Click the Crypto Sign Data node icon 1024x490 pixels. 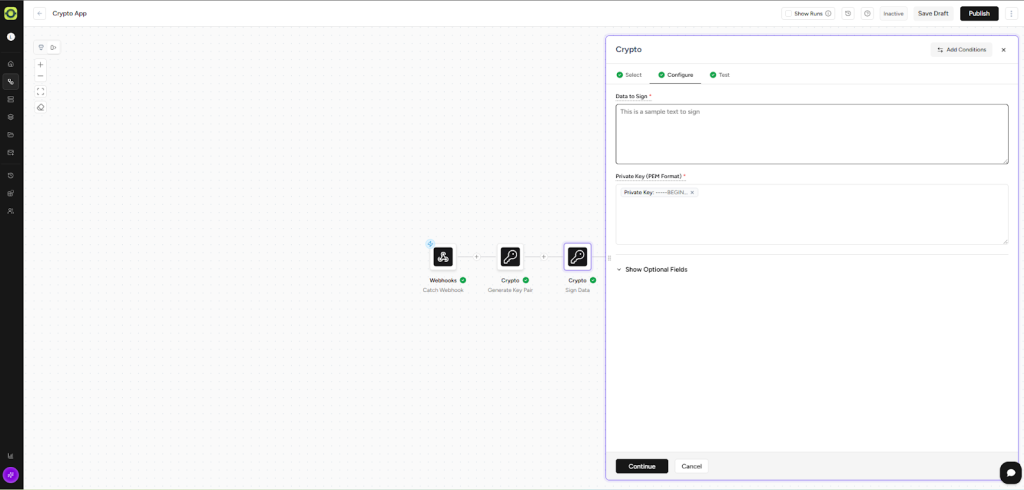577,257
